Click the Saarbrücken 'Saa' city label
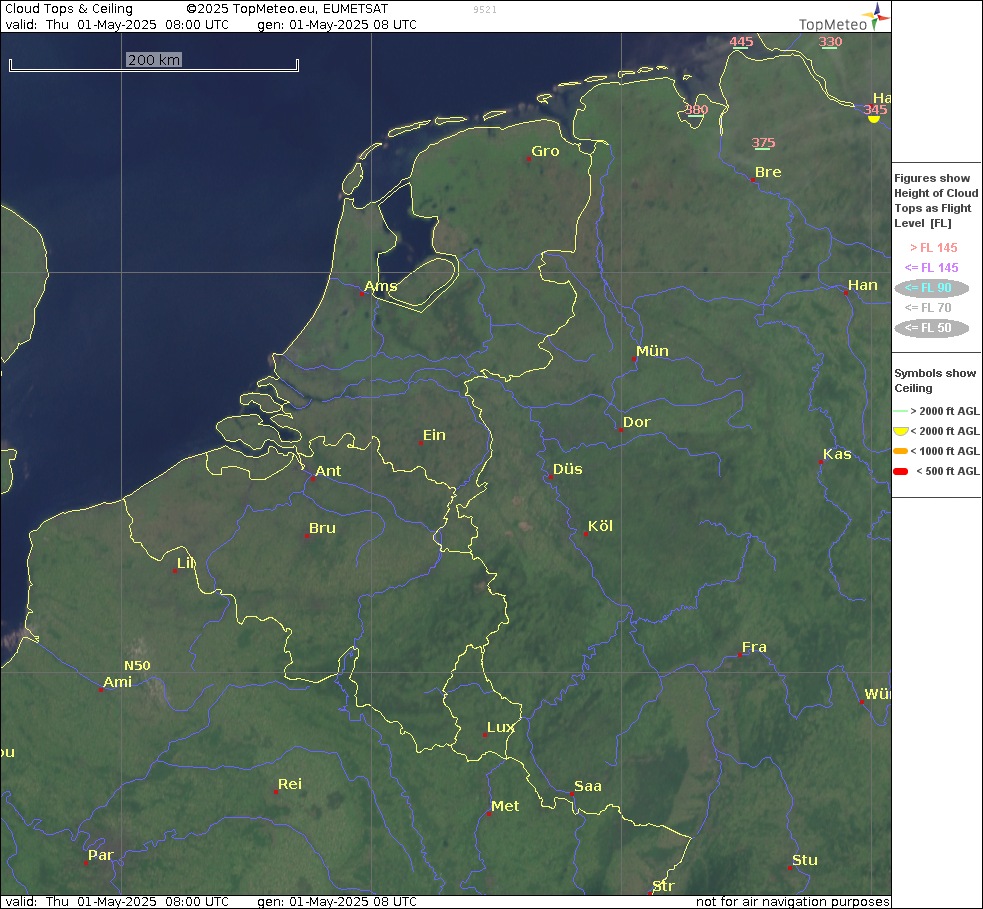 587,786
